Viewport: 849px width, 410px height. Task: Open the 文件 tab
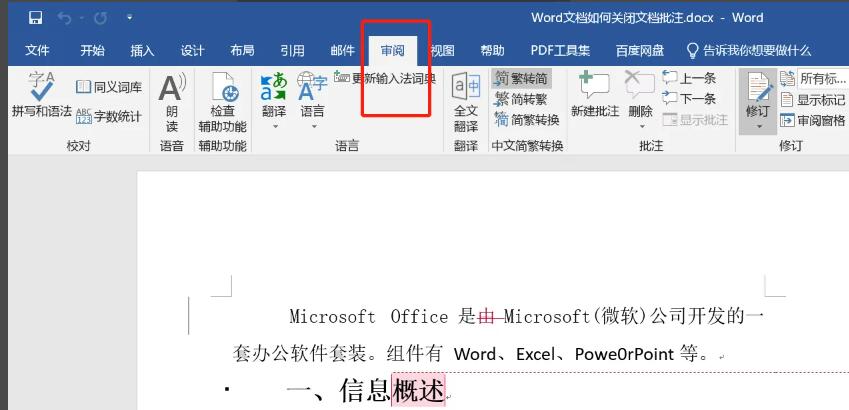37,51
